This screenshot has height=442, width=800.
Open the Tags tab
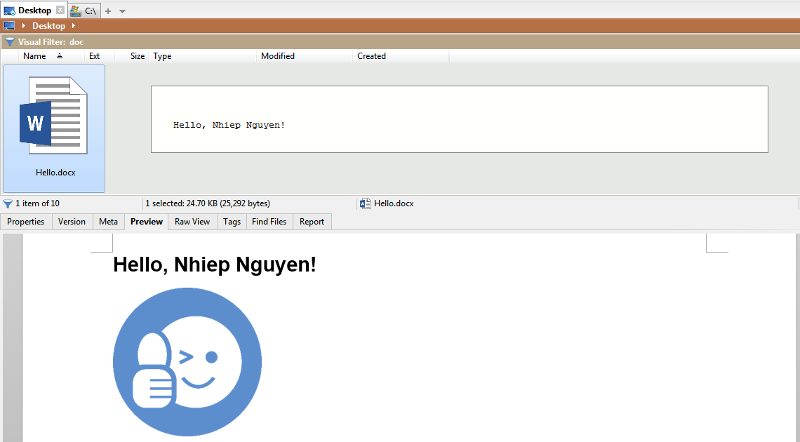point(231,221)
